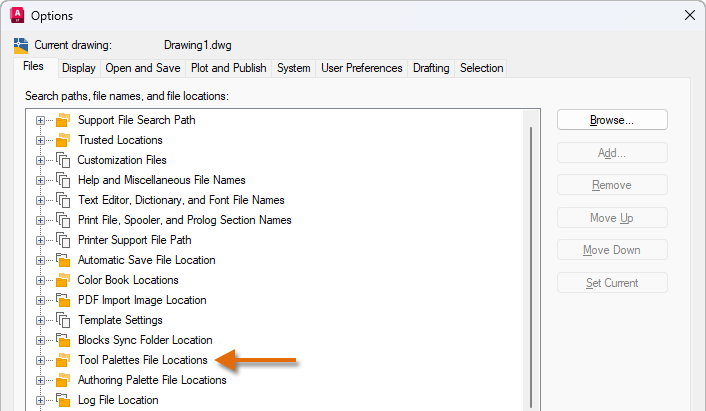This screenshot has height=411, width=706.
Task: Click the Trusted Locations folder icon
Action: click(64, 140)
